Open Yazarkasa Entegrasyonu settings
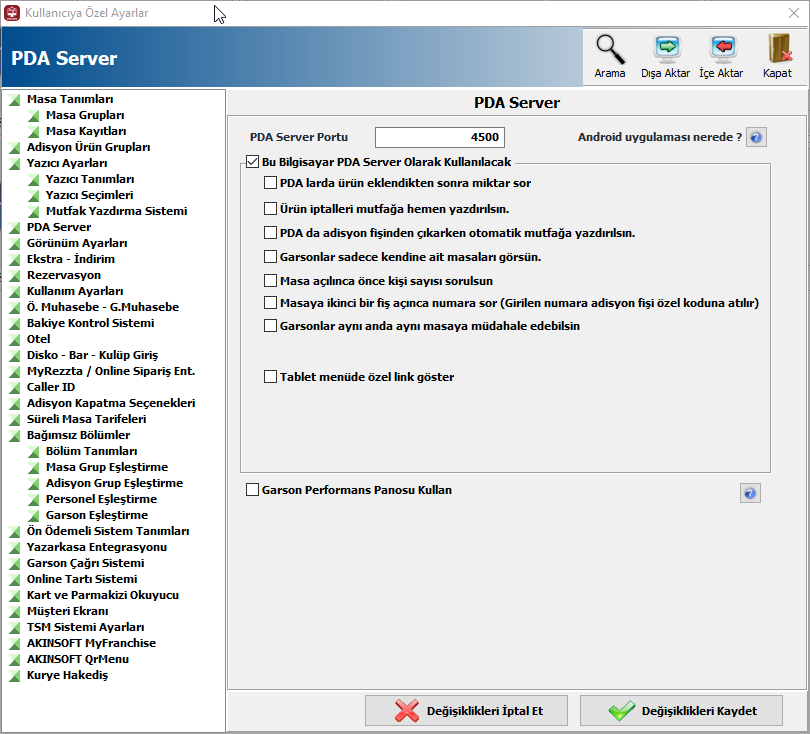The height and width of the screenshot is (734, 810). [x=97, y=548]
